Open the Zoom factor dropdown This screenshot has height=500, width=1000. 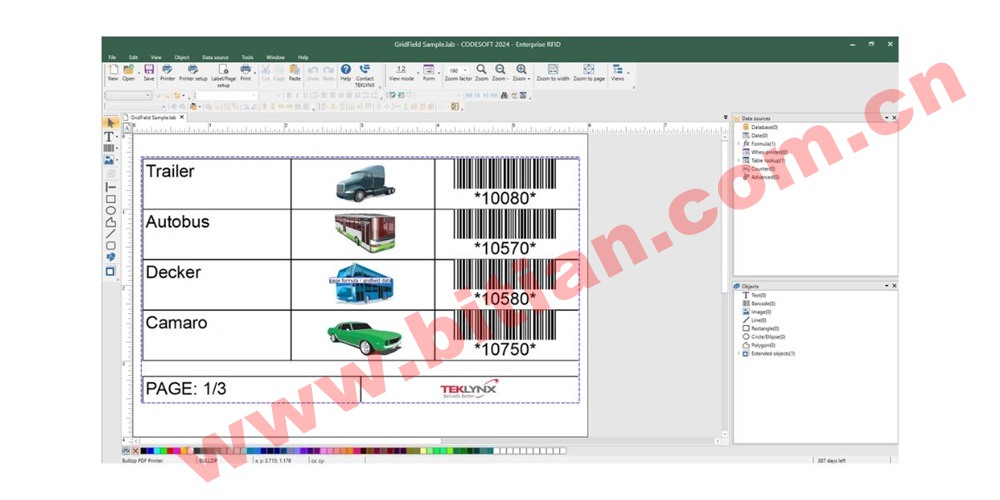[x=466, y=70]
